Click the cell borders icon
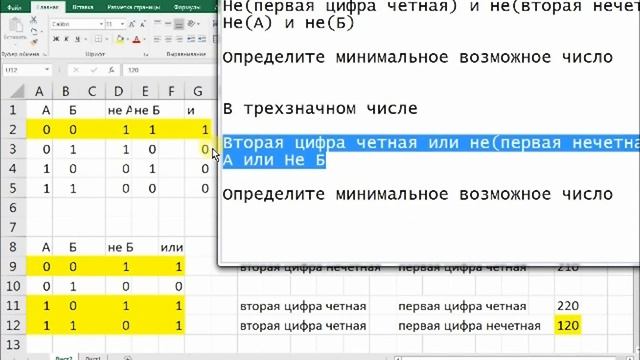Viewport: 640px width, 360px height. tap(98, 39)
